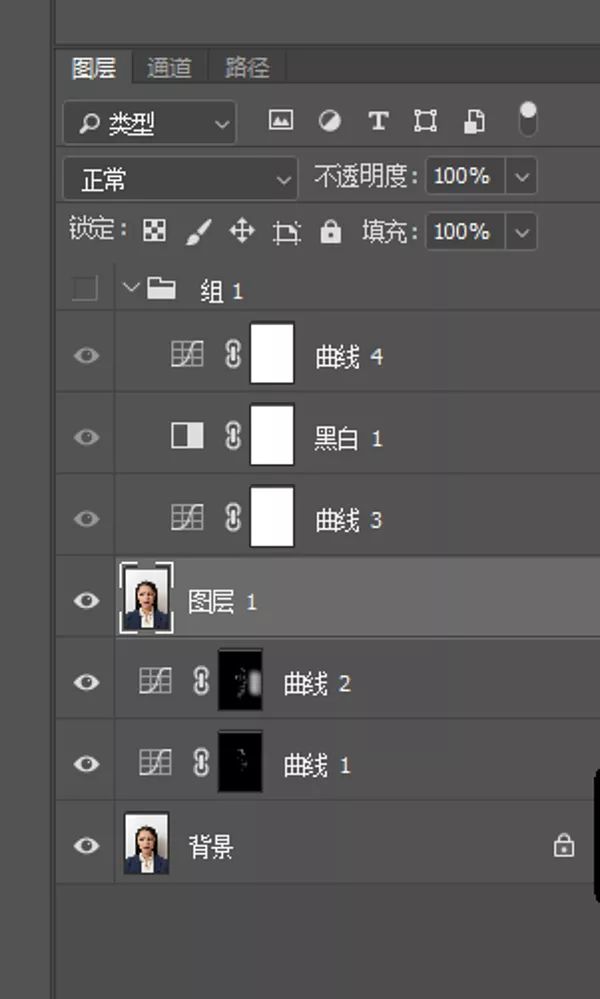This screenshot has height=999, width=600.
Task: Hide the 背景 layer
Action: pos(85,845)
